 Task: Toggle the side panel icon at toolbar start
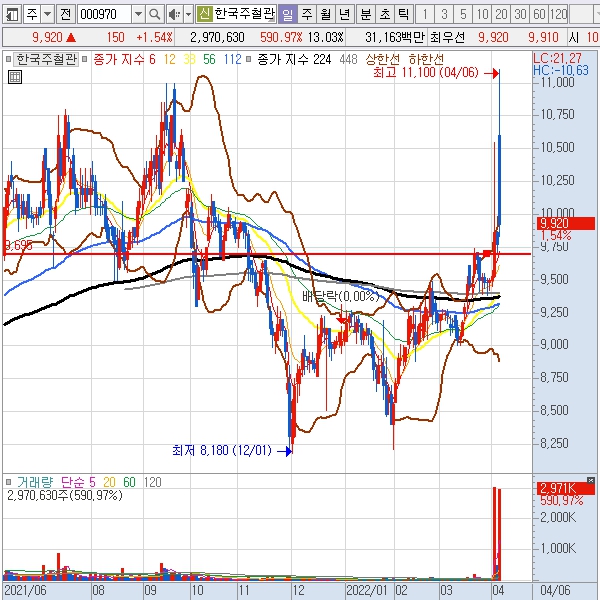pos(11,15)
